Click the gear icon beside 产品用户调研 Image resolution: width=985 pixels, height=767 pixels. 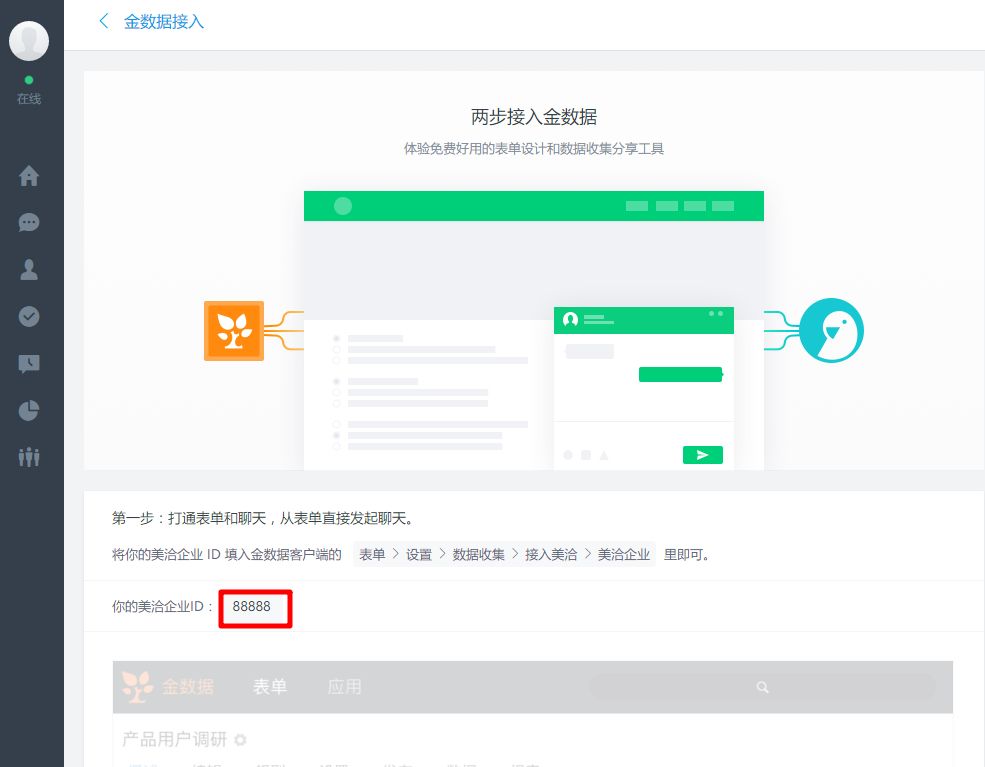pyautogui.click(x=240, y=740)
